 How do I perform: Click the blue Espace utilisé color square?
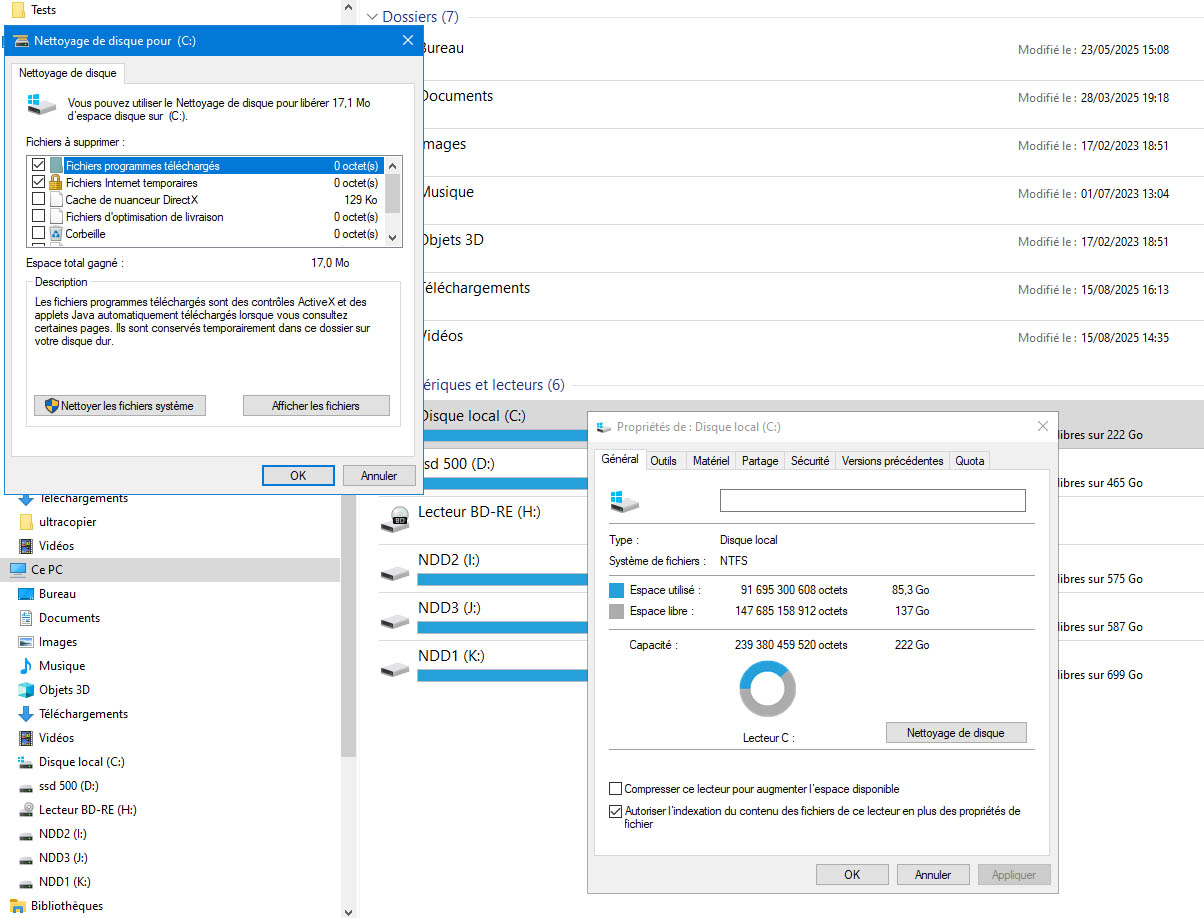(617, 590)
